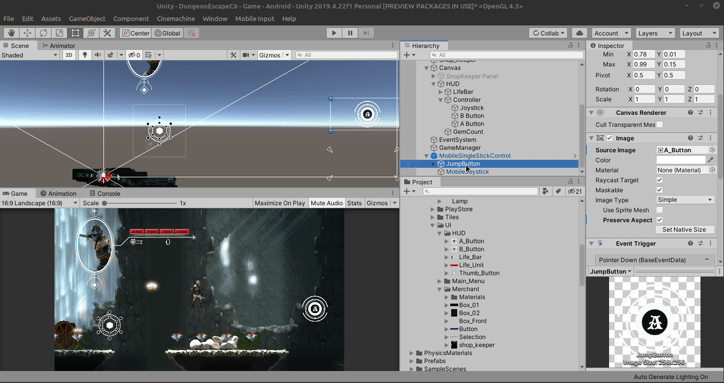Viewport: 724px width, 383px height.
Task: Select the Hand tool in toolbar
Action: coord(12,33)
